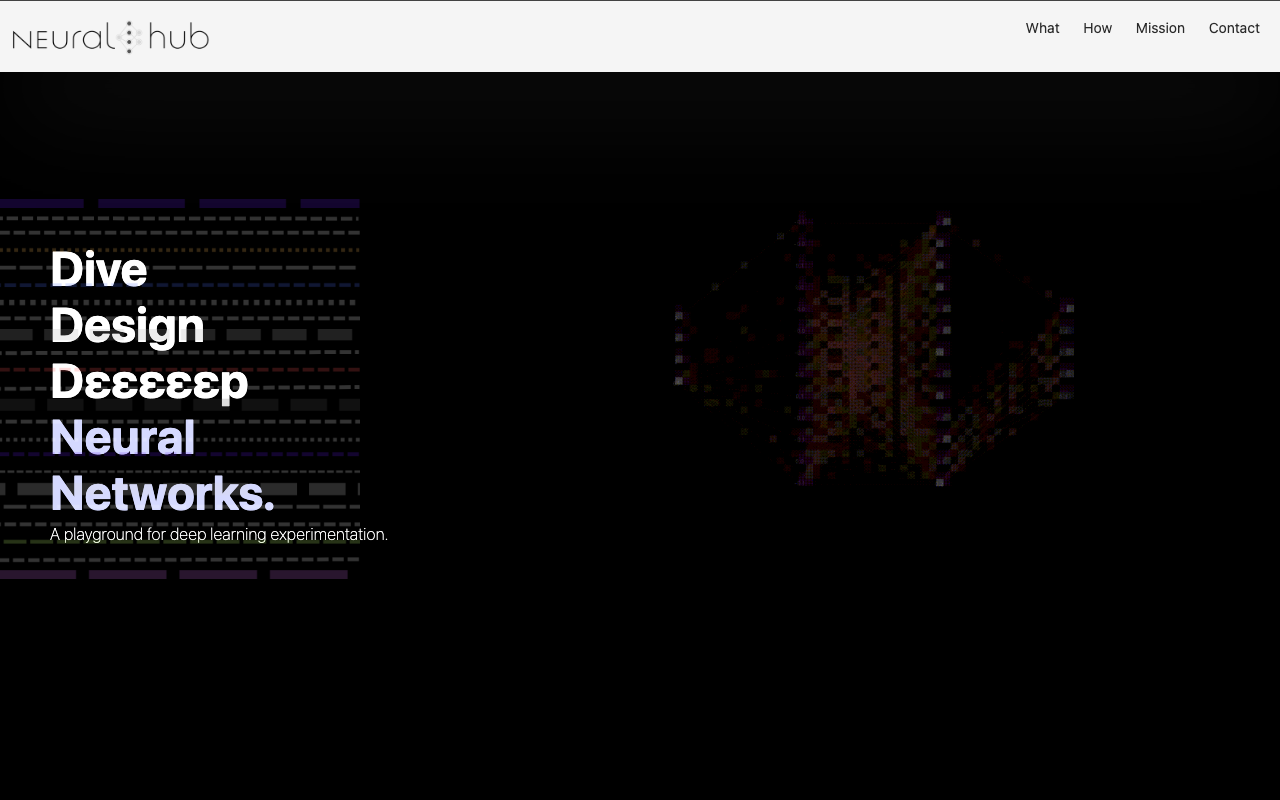This screenshot has height=800, width=1280.
Task: Click the 'Dεεεεεp' headline text
Action: click(149, 382)
